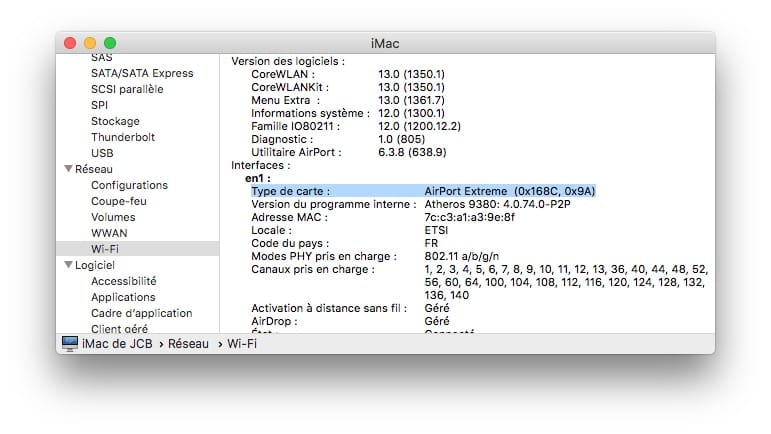
Task: Click the iMac computer icon in path bar
Action: coord(69,343)
